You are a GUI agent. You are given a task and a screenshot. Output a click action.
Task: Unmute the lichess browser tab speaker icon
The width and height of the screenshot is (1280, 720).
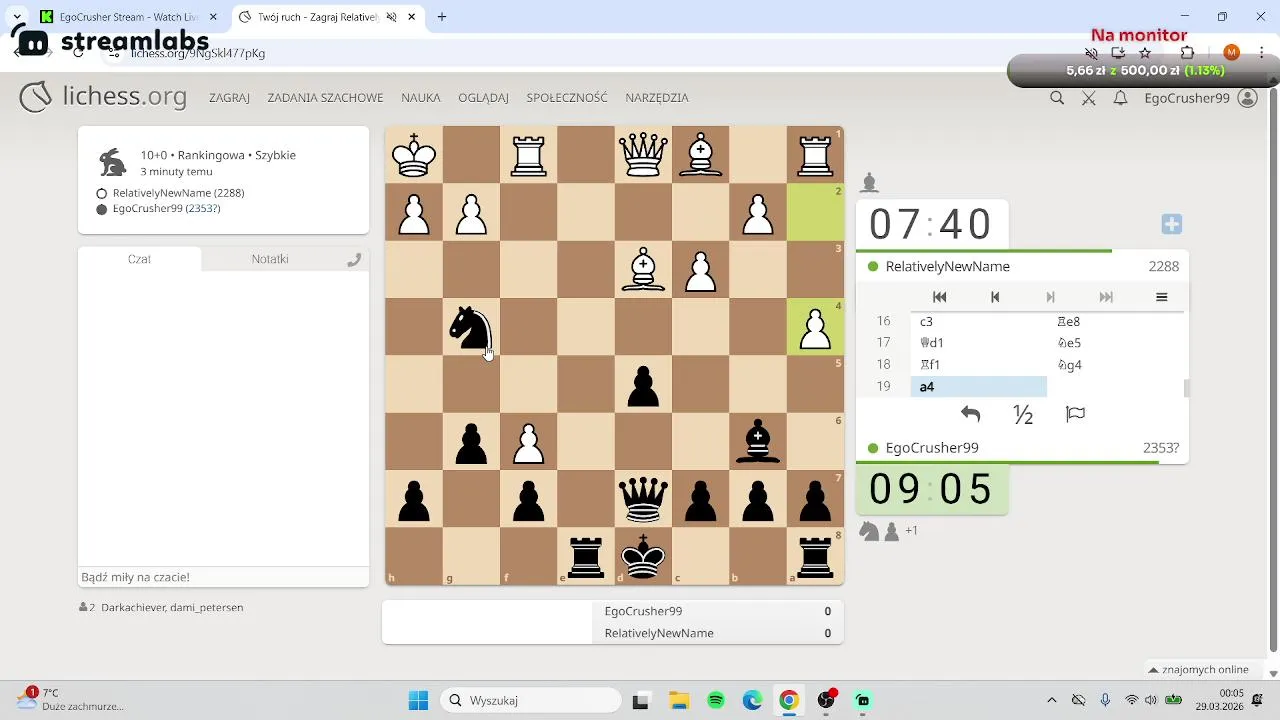[x=391, y=17]
